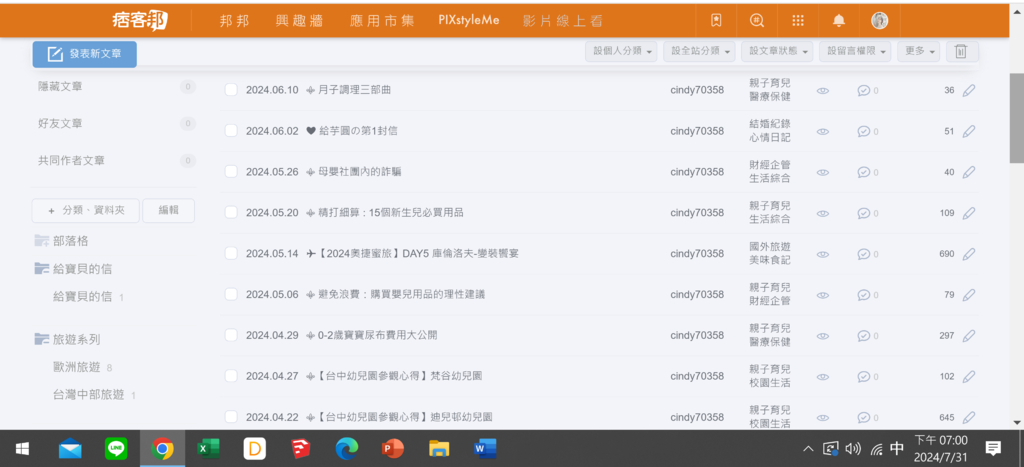The width and height of the screenshot is (1024, 467).
Task: Open Windows action center notifications
Action: 993,449
